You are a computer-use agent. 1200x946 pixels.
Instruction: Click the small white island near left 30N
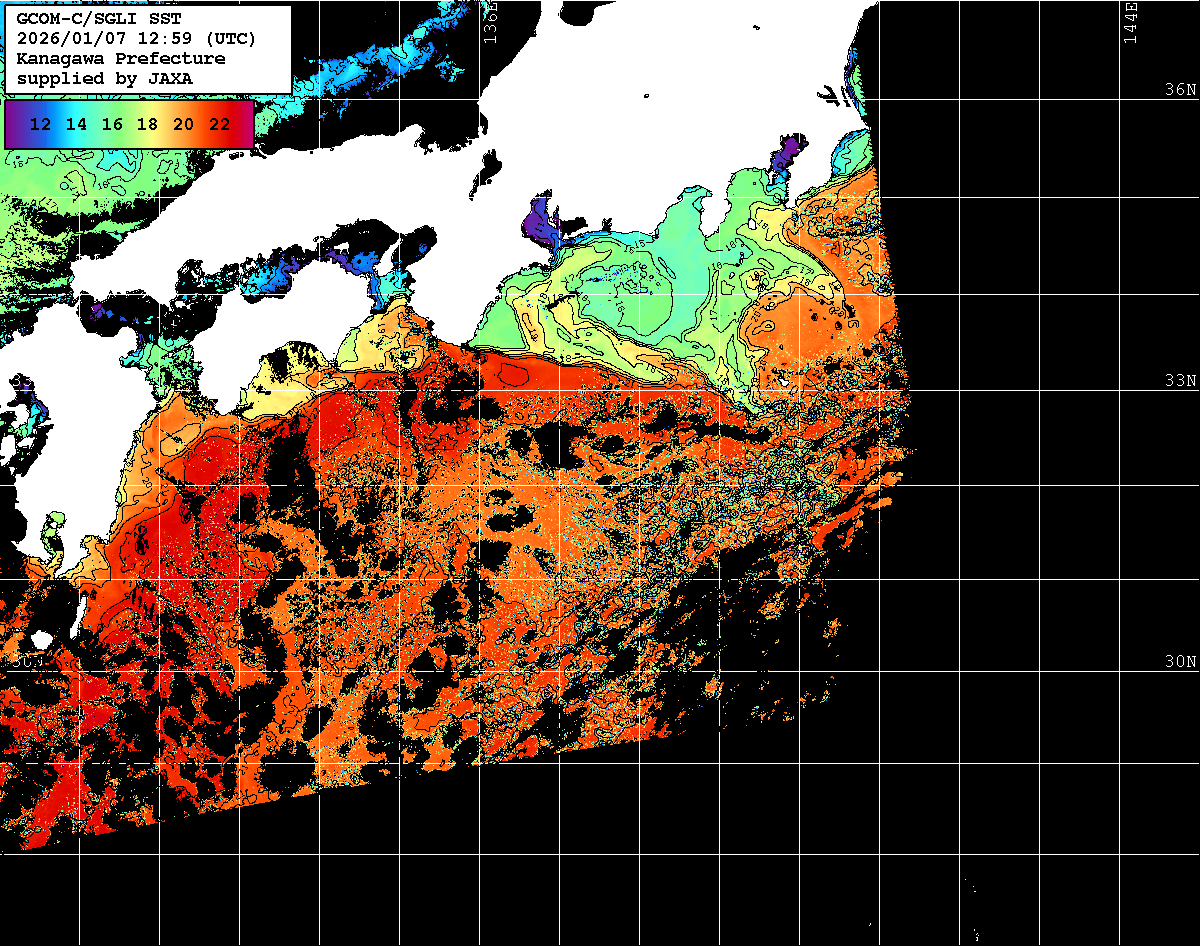(41, 639)
